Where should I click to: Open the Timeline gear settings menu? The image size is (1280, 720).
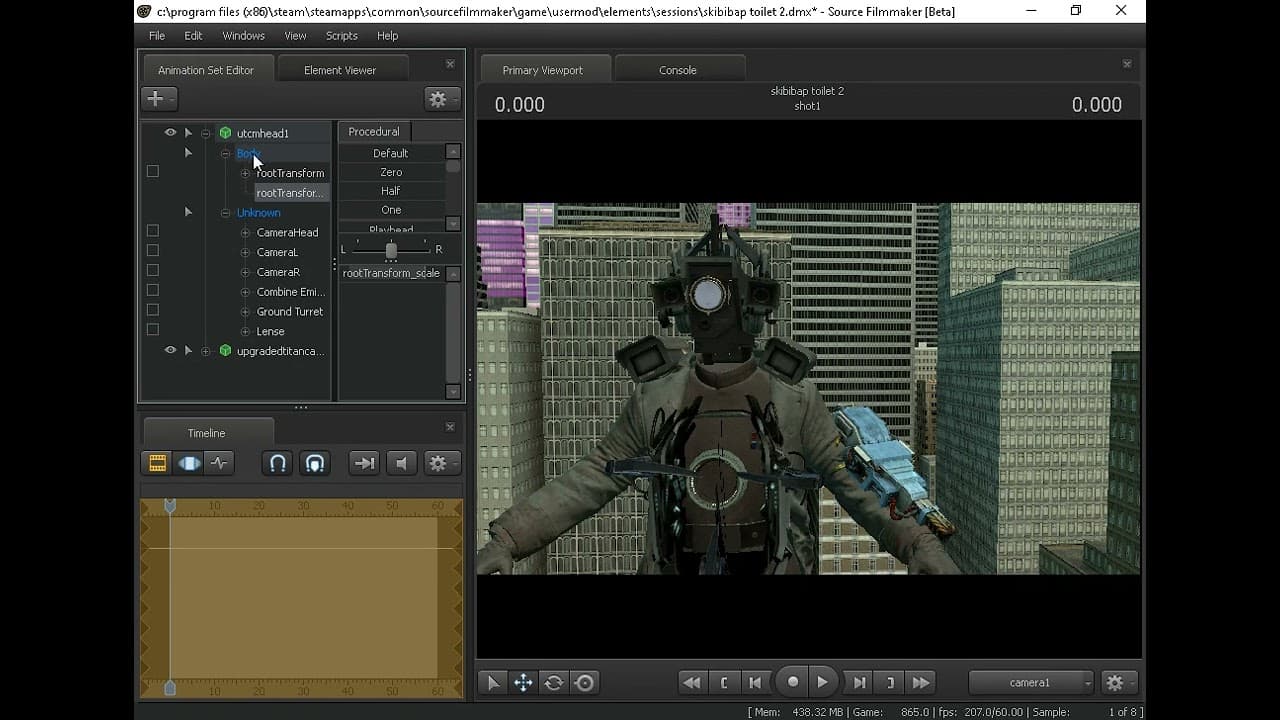tap(441, 463)
